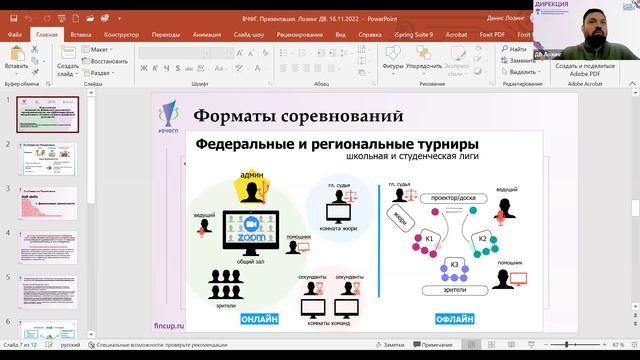
Task: Click the русский language indicator in status bar
Action: tap(71, 345)
